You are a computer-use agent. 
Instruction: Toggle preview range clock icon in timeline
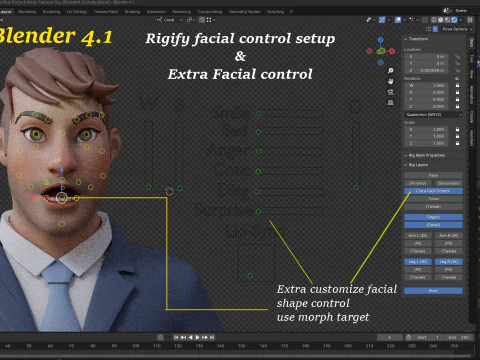point(408,337)
